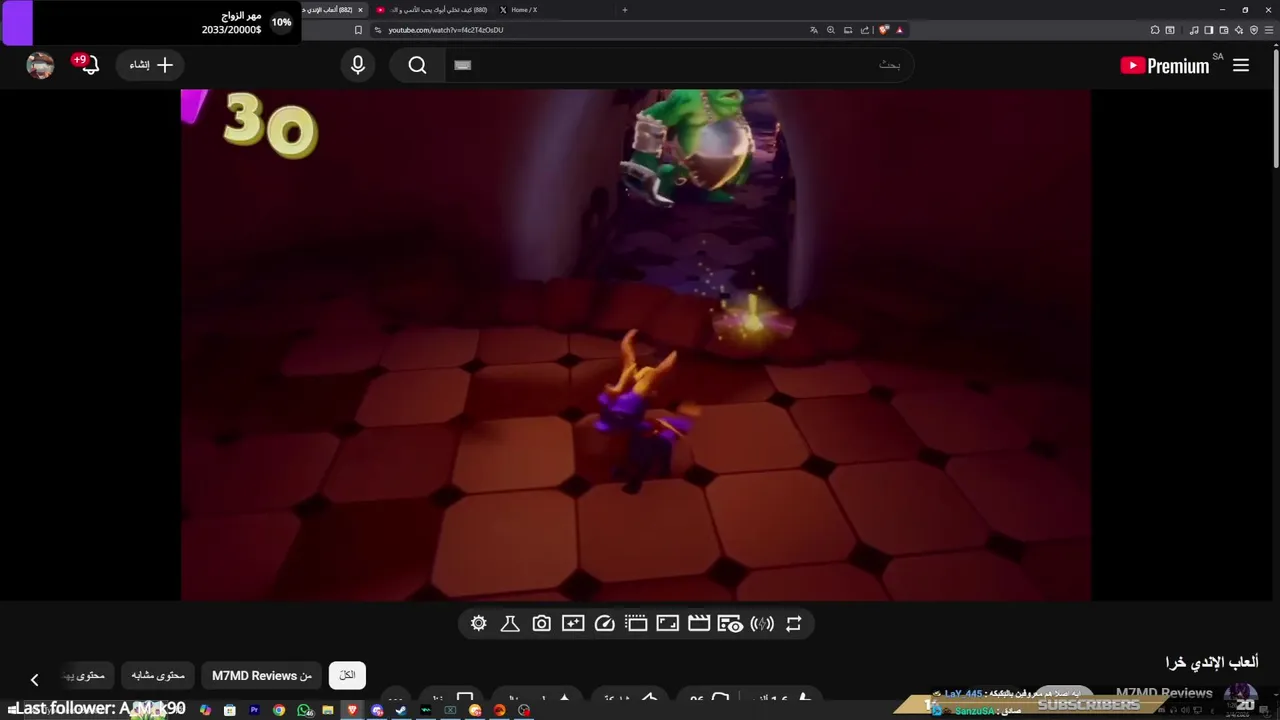
Task: Open the enhancer settings gear icon
Action: pos(479,624)
